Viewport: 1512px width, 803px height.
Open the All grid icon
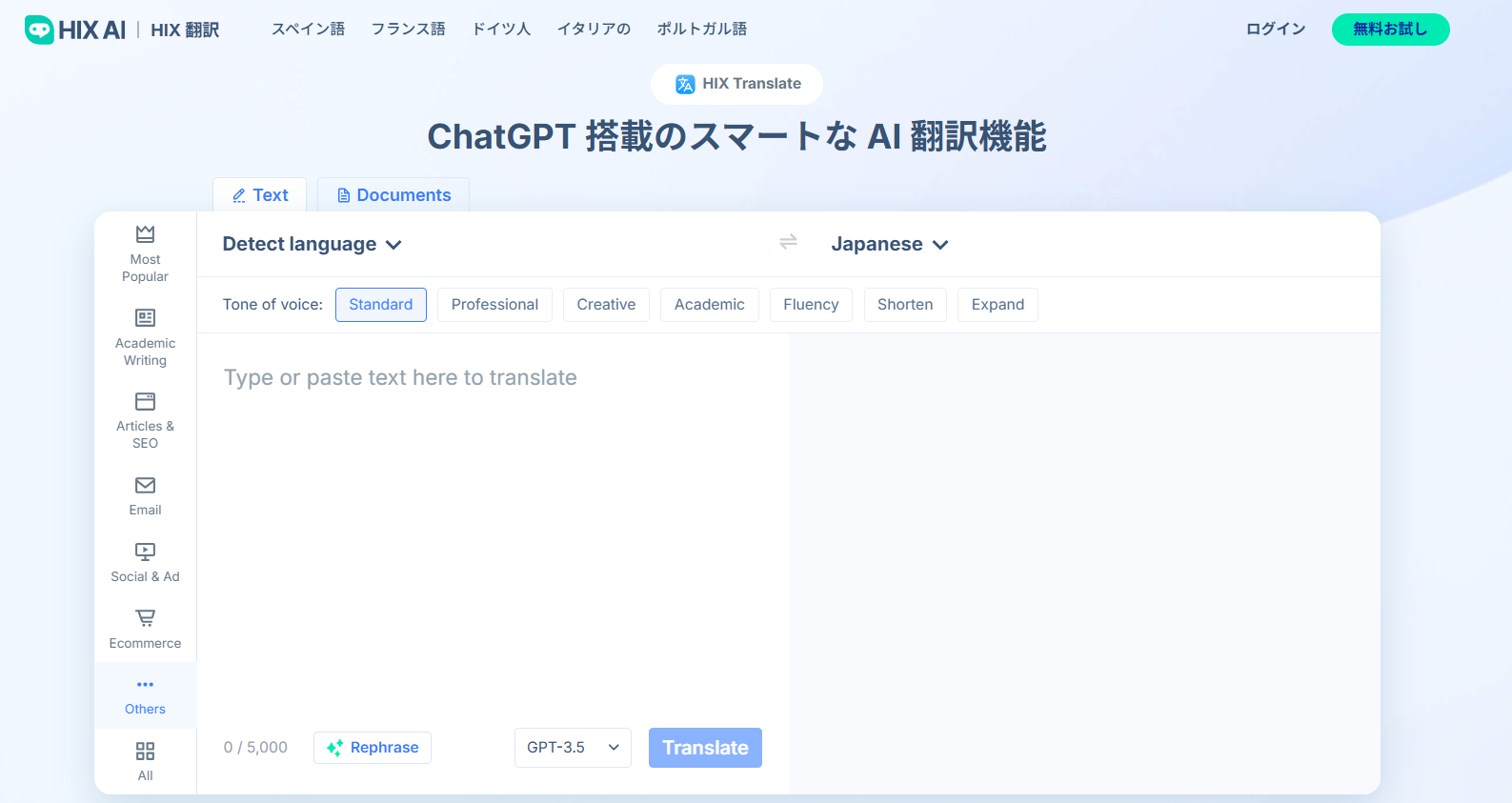[145, 751]
